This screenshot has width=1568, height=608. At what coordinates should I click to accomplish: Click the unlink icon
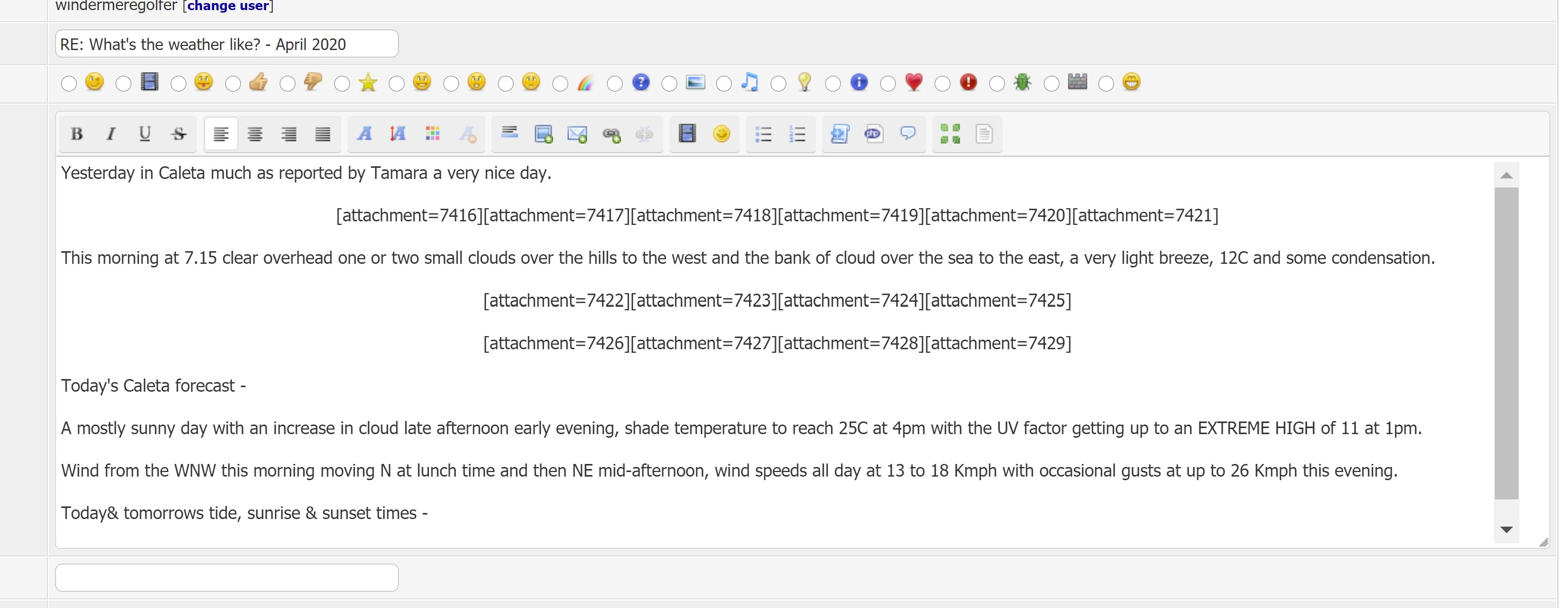[x=644, y=134]
